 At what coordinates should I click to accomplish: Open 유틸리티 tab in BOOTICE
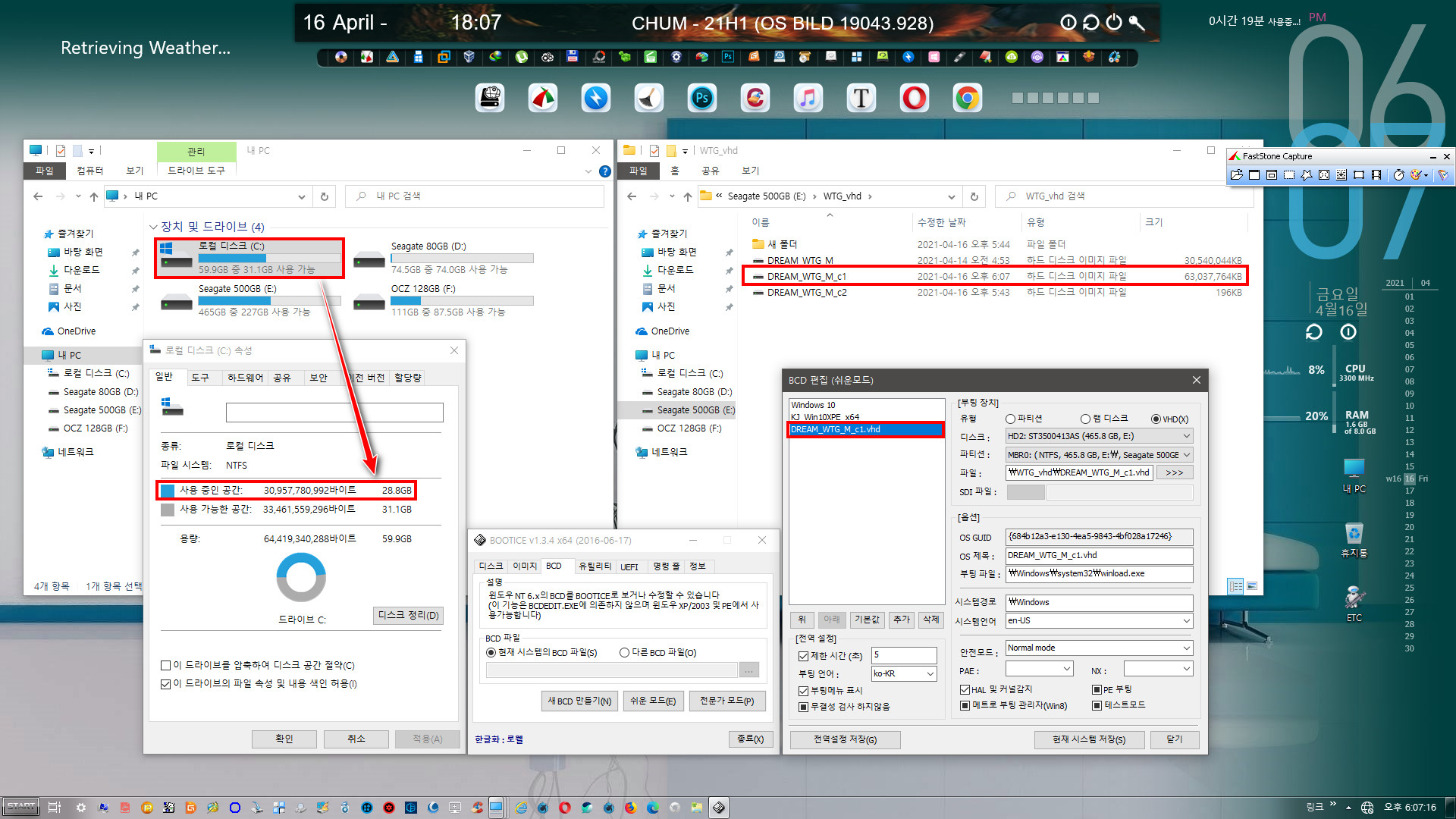(595, 566)
